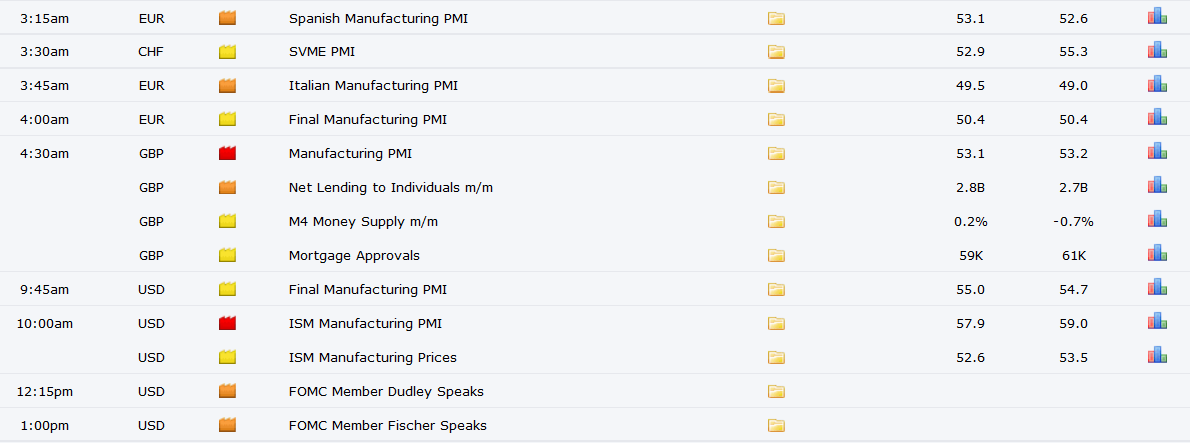Show graph for Net Lending to Individuals

[1157, 185]
